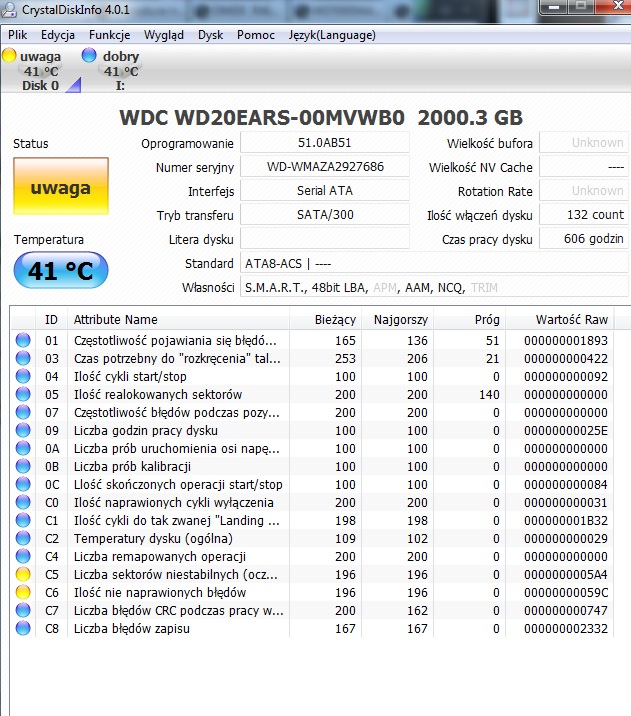Click the yellow status icon for Disk 0
Viewport: 631px width, 716px height.
(9, 55)
